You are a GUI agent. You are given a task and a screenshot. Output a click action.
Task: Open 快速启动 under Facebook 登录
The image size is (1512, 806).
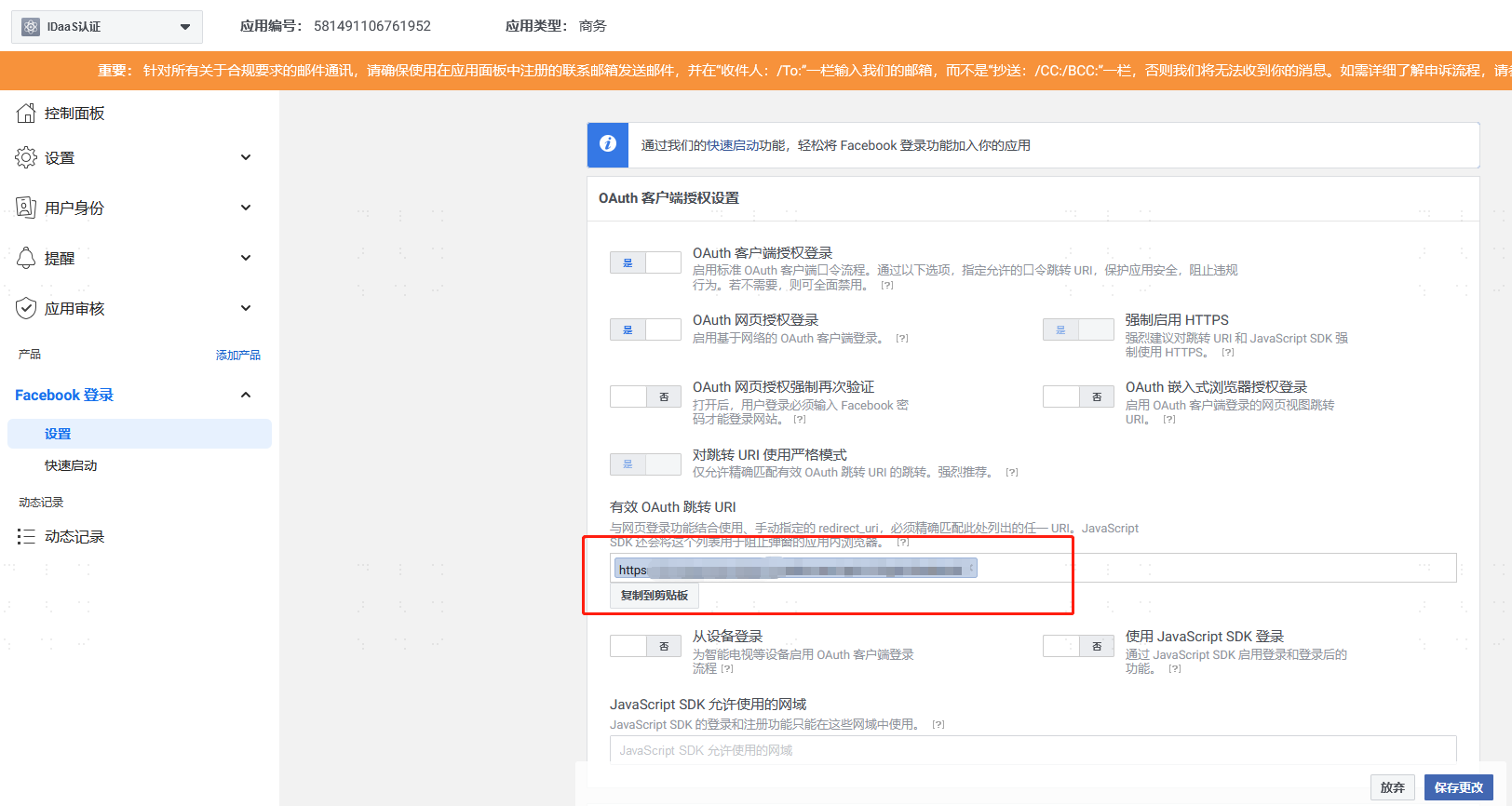[71, 465]
